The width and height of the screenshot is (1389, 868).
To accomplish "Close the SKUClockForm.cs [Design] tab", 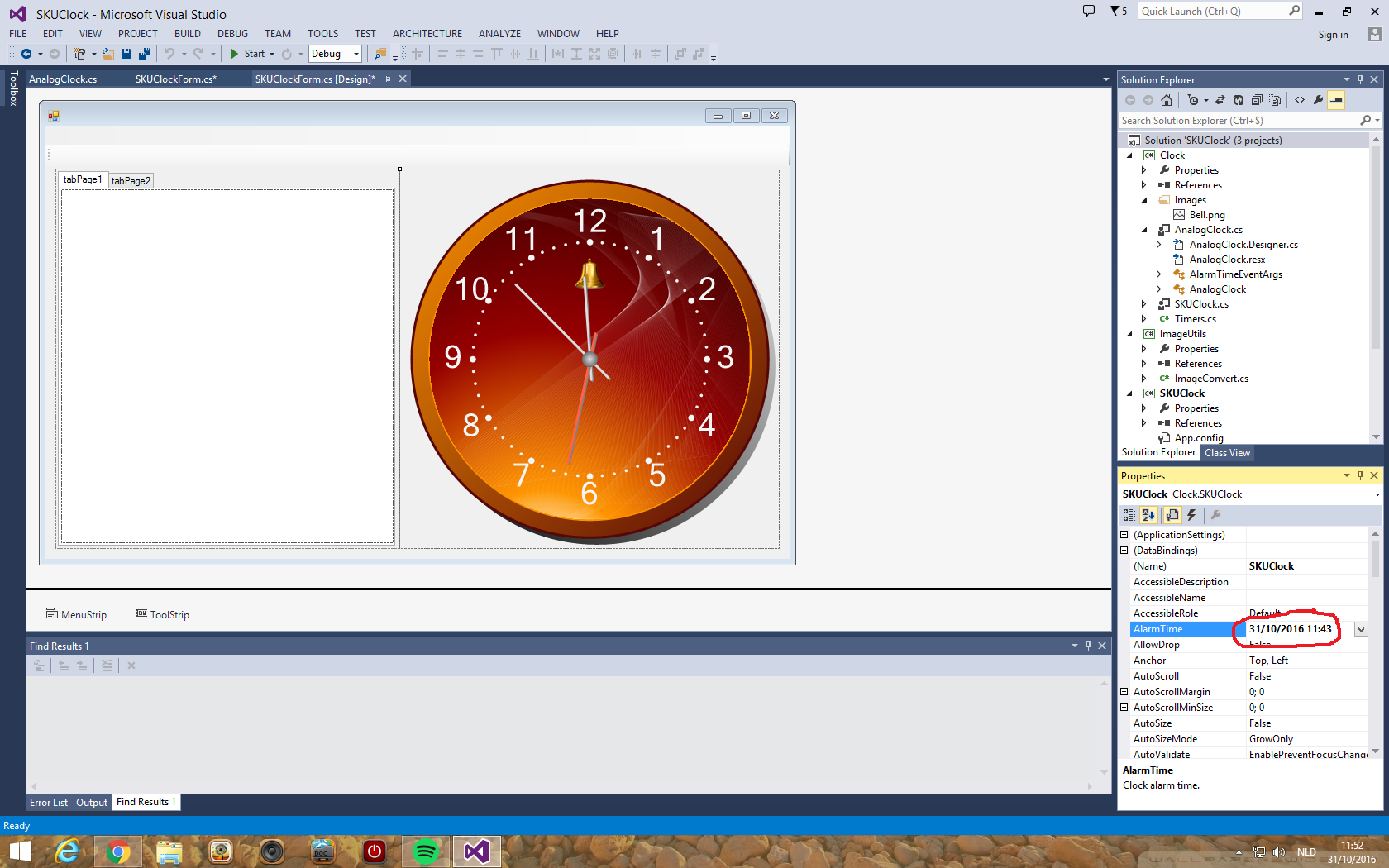I will 403,79.
